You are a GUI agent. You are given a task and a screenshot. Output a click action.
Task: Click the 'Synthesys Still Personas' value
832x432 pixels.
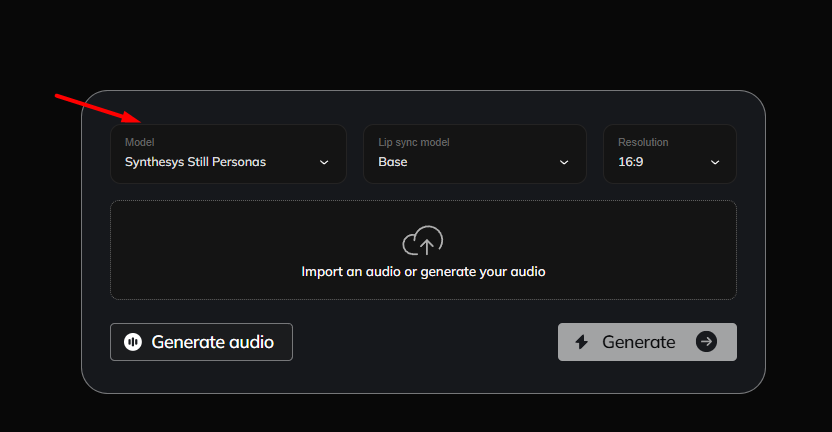tap(195, 162)
